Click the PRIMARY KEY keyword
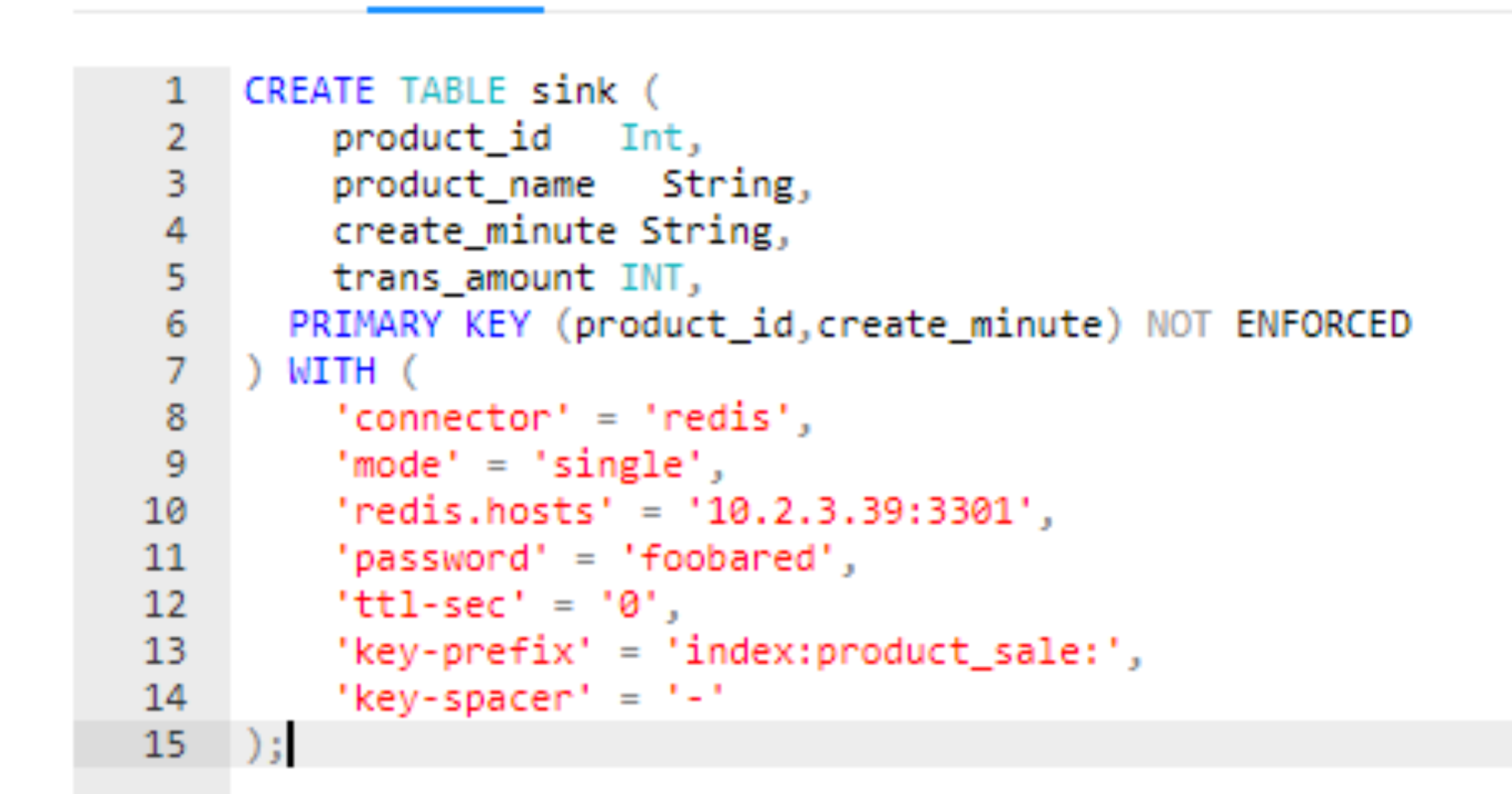 pos(409,324)
